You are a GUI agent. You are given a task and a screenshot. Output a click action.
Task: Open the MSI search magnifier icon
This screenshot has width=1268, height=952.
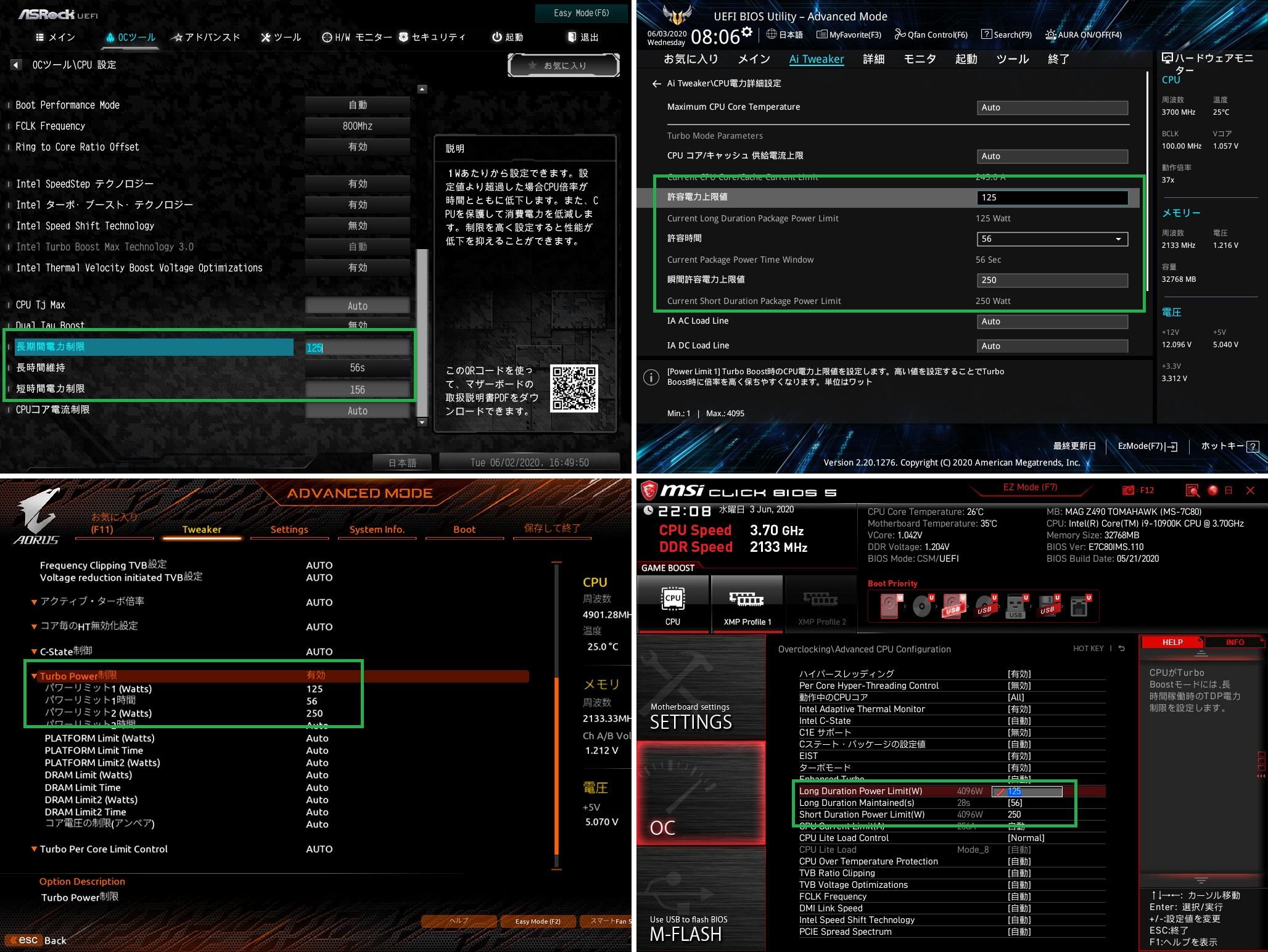tap(1192, 491)
